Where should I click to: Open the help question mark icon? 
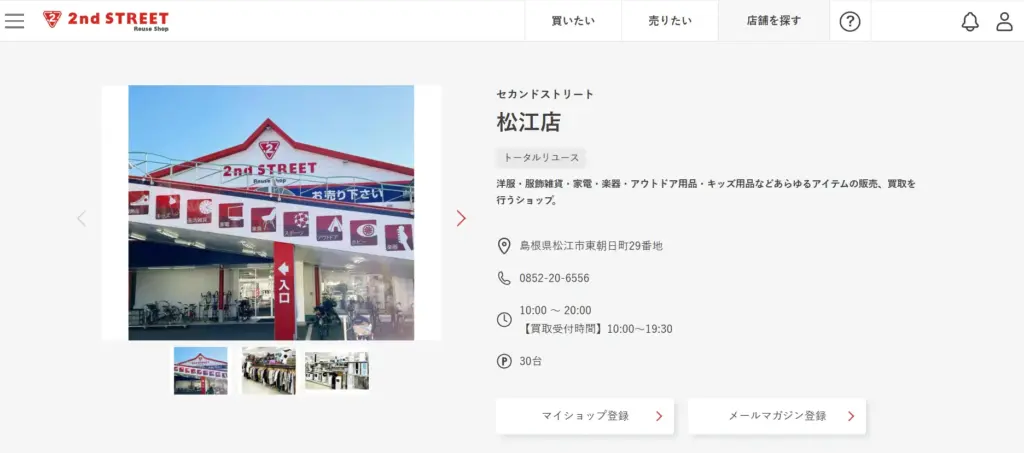[x=850, y=22]
